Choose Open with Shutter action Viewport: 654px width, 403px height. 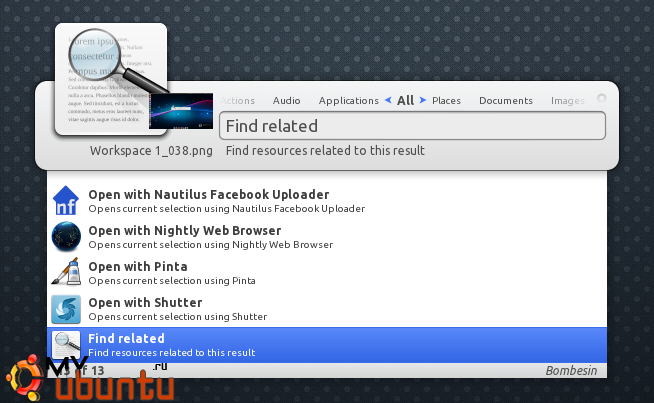tap(145, 303)
